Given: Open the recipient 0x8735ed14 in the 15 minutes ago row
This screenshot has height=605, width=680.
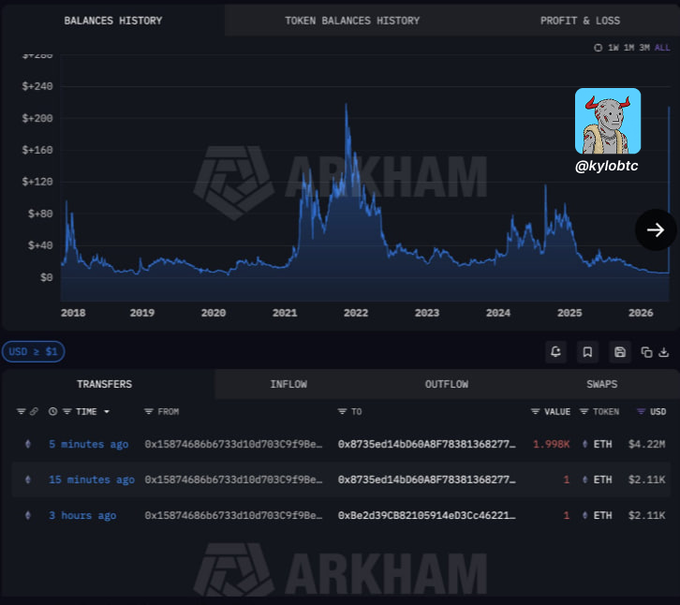Looking at the screenshot, I should 427,479.
